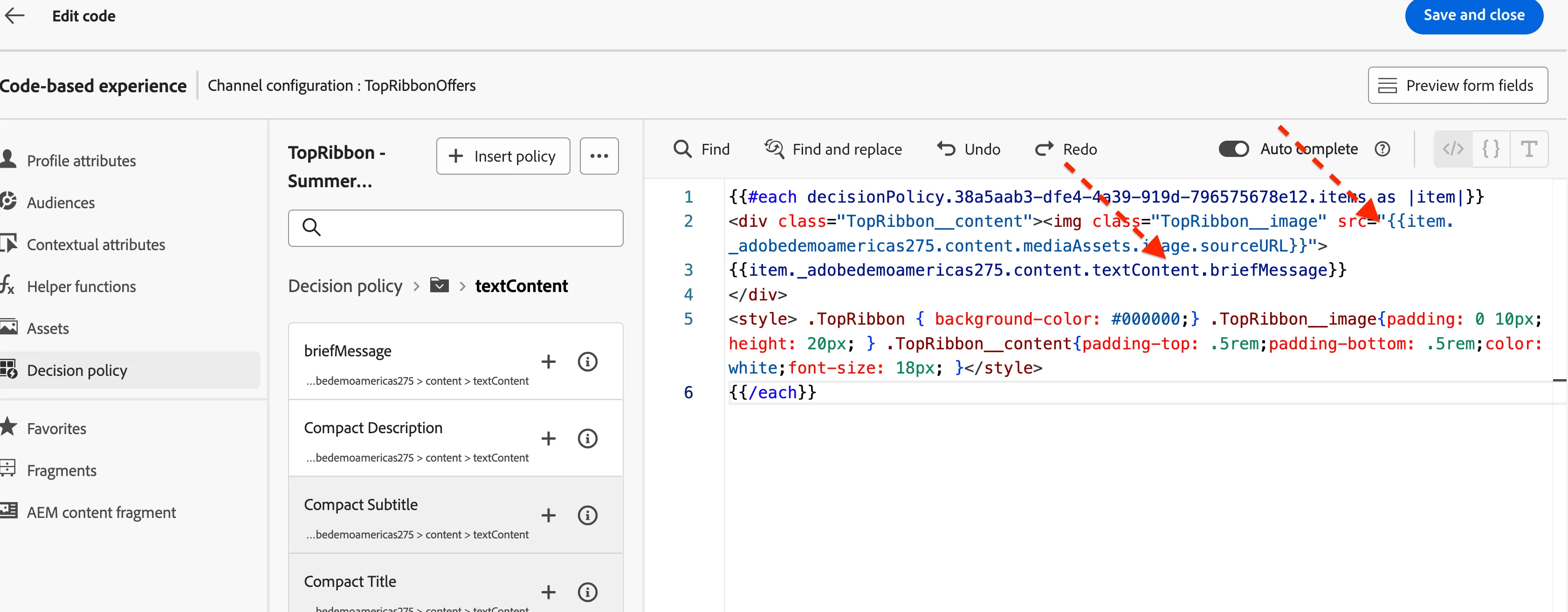Open AEM content fragment section
The width and height of the screenshot is (1568, 612).
tap(101, 513)
